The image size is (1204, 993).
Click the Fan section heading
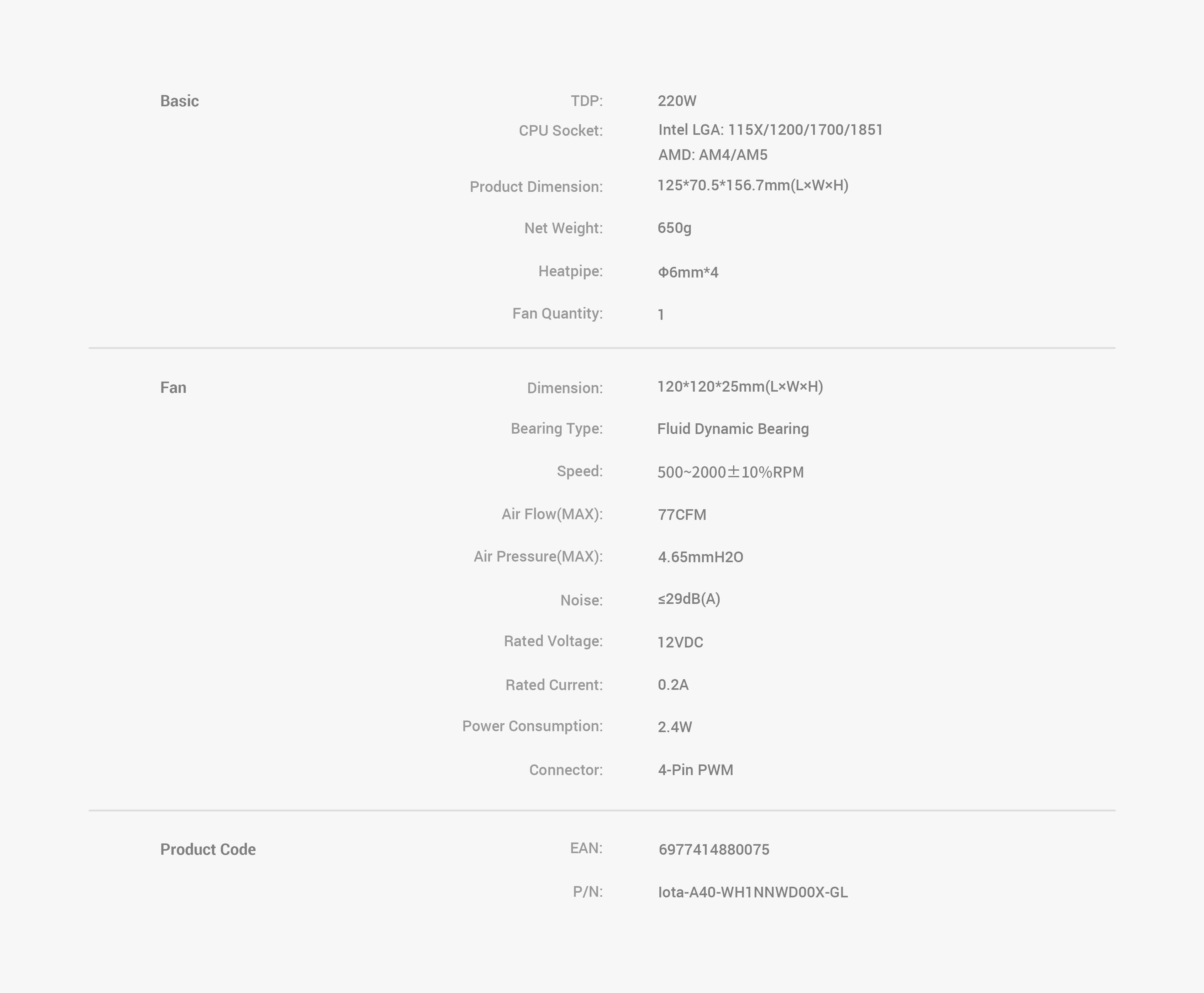(x=173, y=388)
